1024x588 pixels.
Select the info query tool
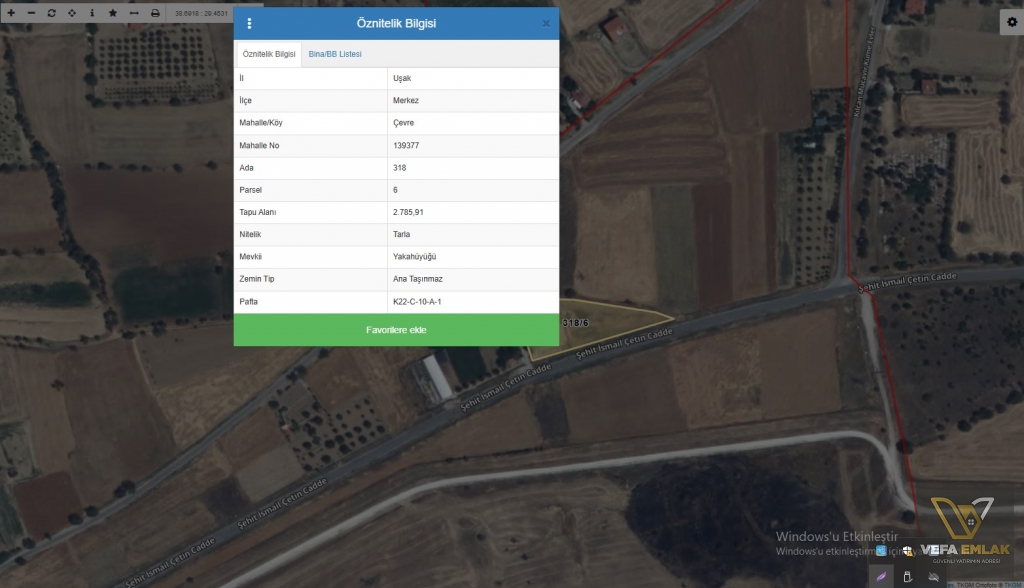92,13
